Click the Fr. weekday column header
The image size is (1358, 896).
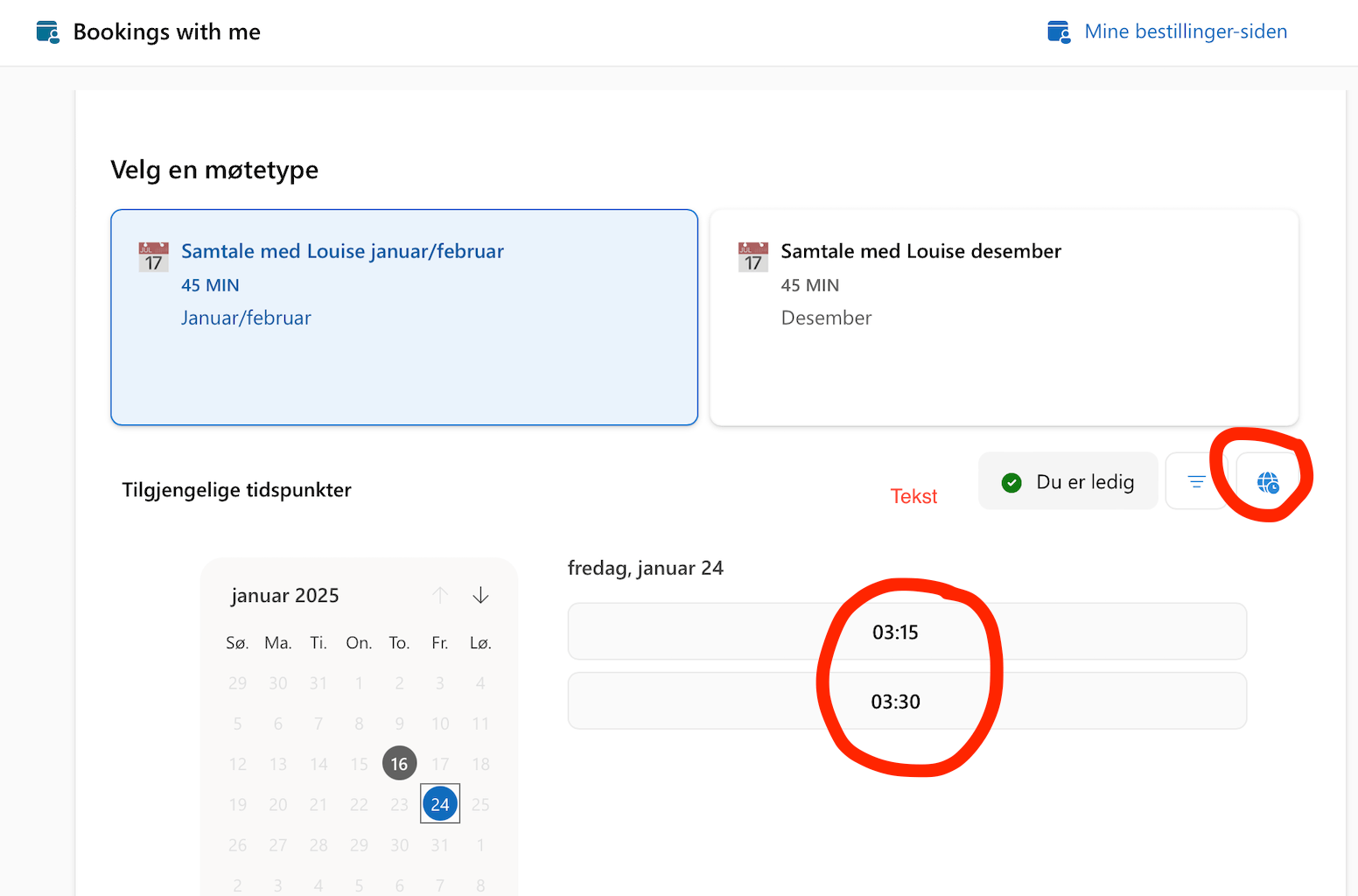tap(440, 643)
